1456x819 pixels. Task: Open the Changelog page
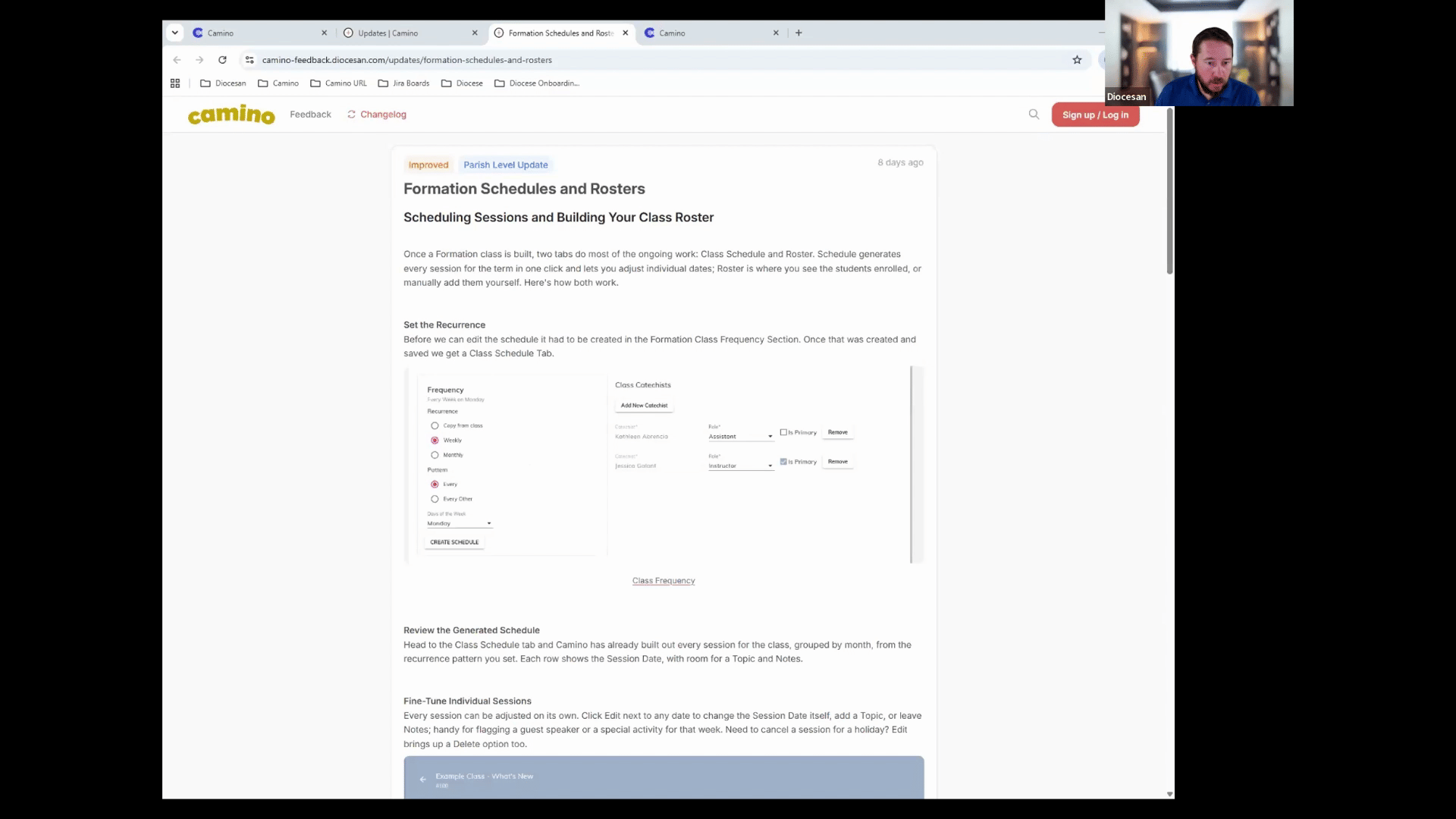tap(377, 115)
